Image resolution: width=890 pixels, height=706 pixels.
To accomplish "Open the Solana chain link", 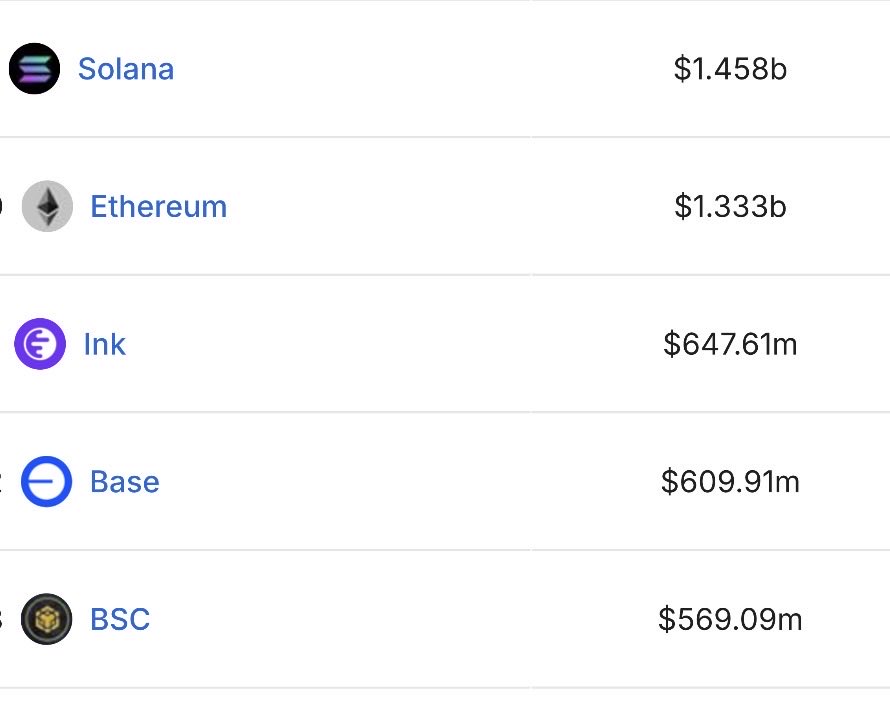I will coord(126,69).
